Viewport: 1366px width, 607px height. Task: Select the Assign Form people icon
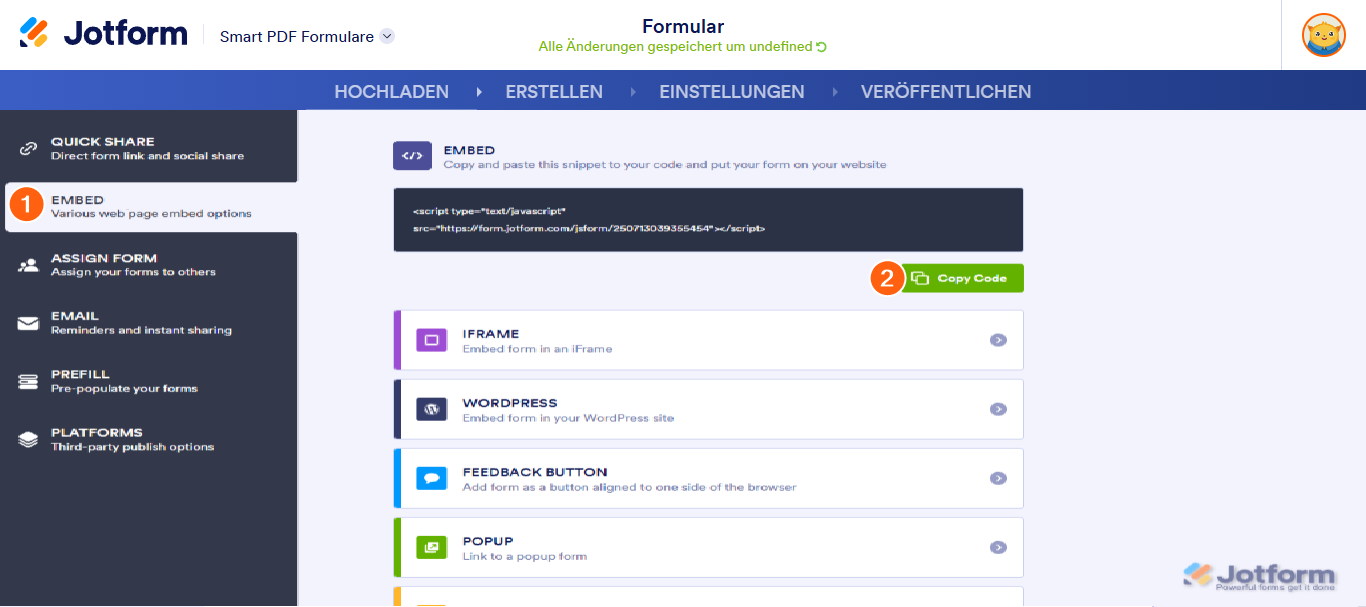tap(29, 265)
